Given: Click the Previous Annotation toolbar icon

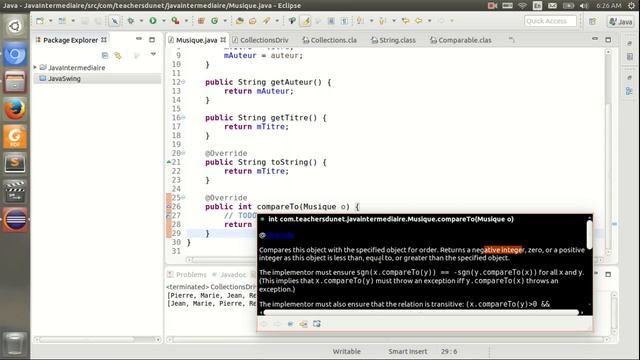Looking at the screenshot, I should coord(382,21).
